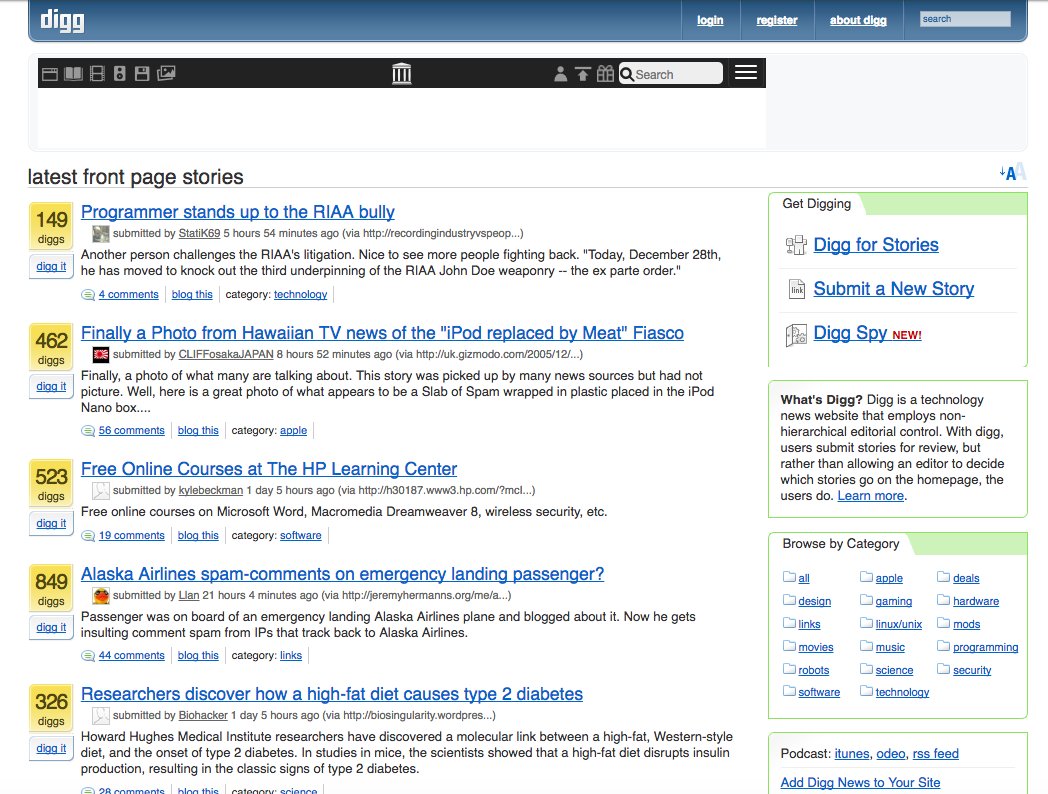Click the digg header search field
The image size is (1048, 794).
pos(965,19)
